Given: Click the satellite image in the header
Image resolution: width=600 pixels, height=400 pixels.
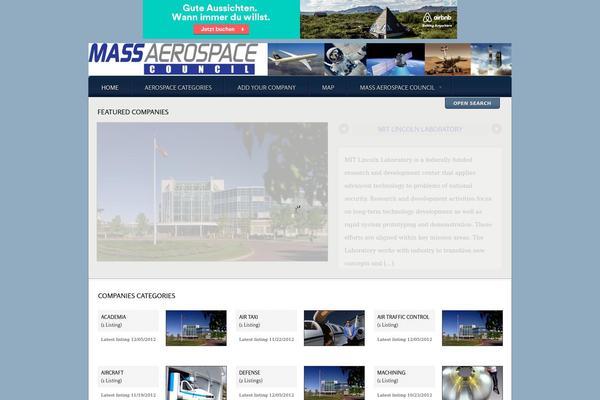Looking at the screenshot, I should [396, 59].
